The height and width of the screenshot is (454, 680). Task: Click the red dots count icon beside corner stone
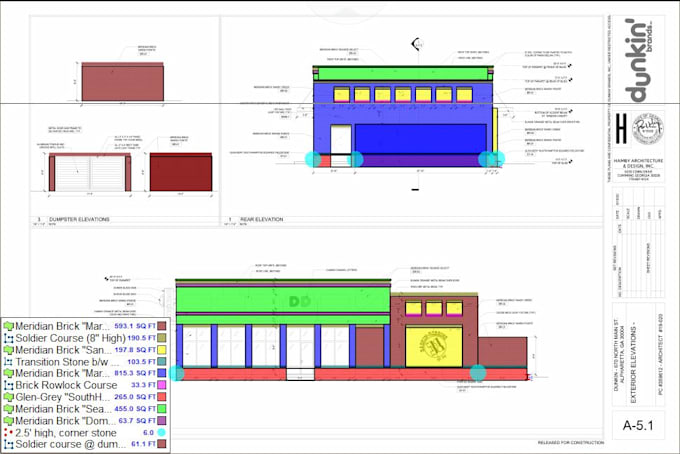8,433
